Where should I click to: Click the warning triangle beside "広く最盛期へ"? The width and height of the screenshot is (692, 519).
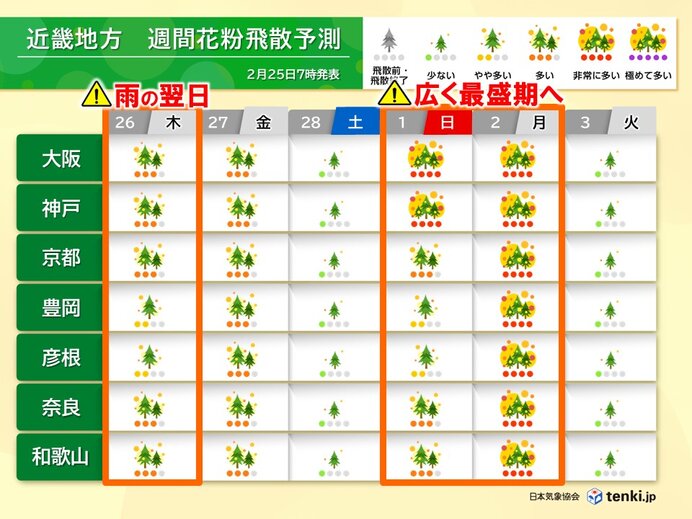pos(396,95)
